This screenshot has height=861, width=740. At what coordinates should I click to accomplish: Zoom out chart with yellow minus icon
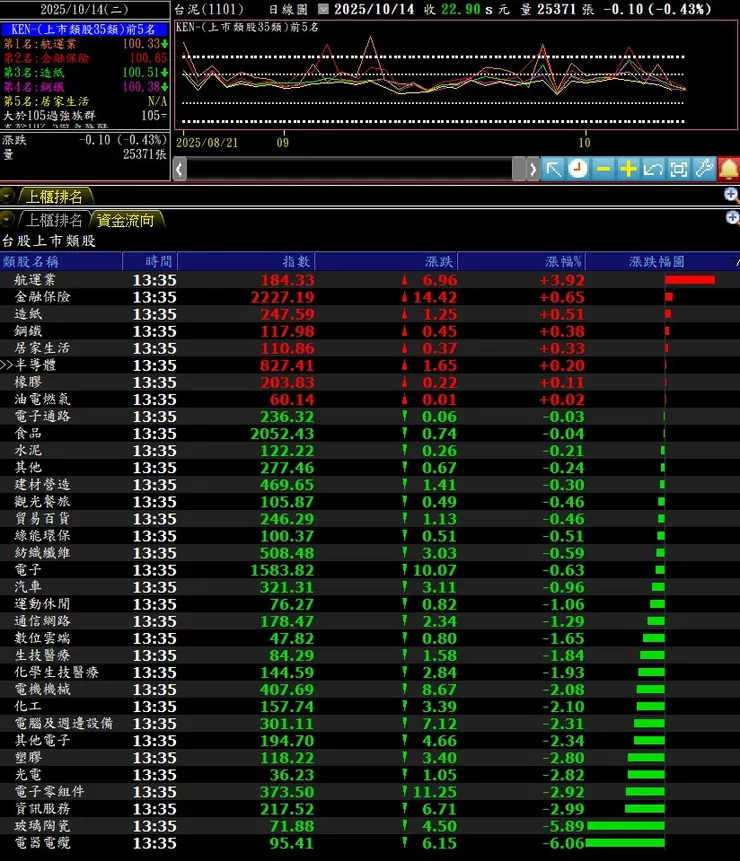603,169
